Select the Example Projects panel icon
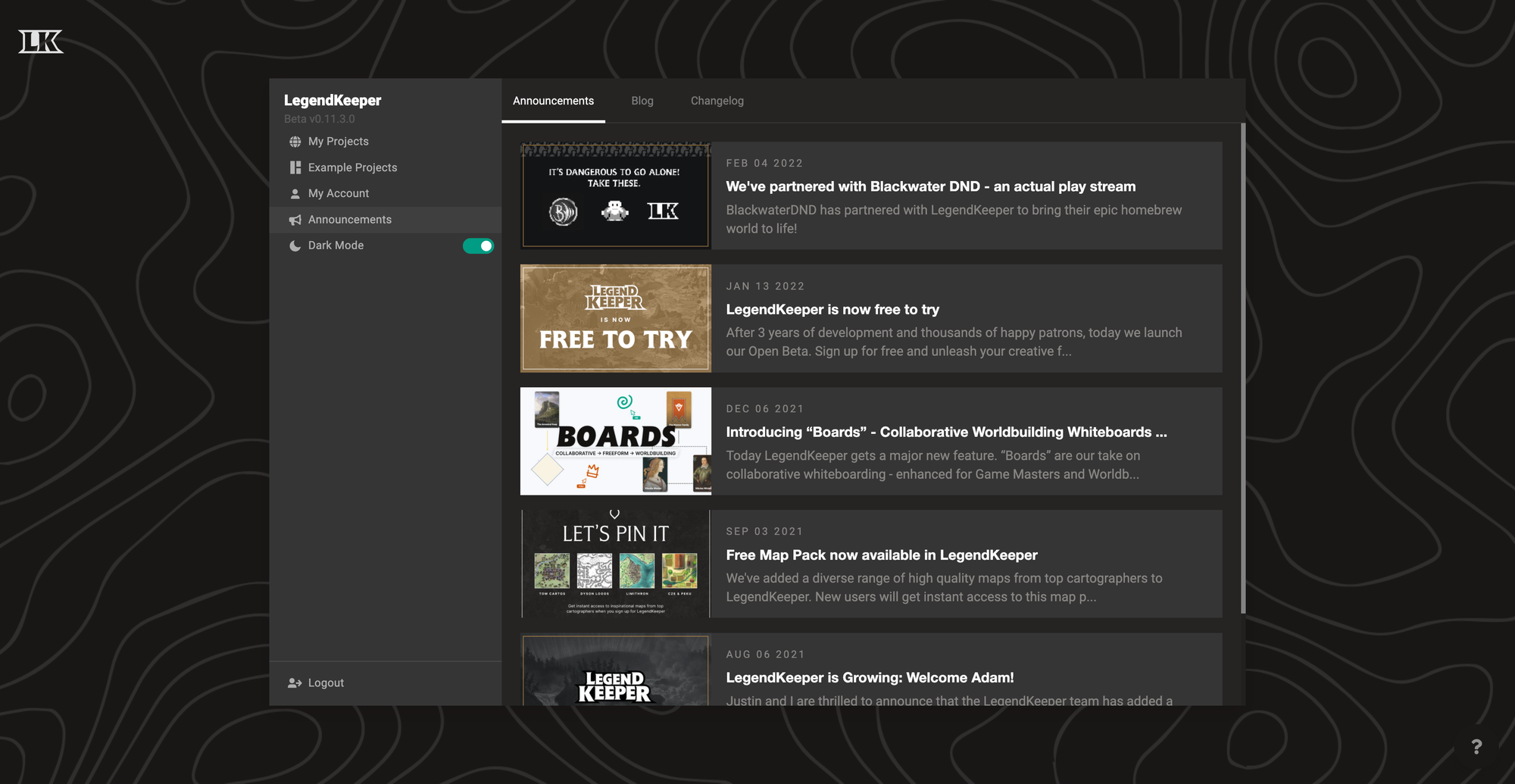 (295, 167)
